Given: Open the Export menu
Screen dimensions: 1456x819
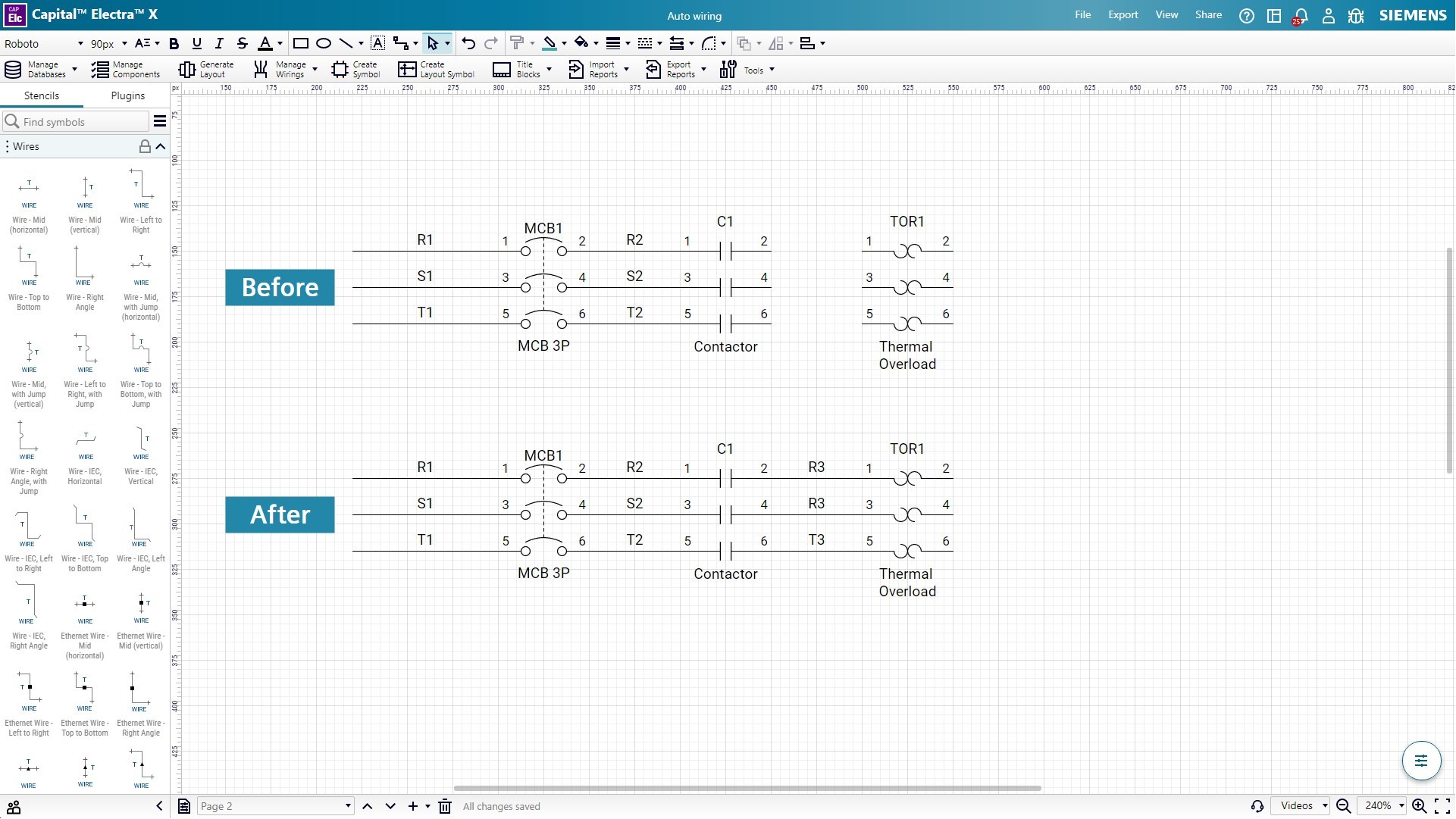Looking at the screenshot, I should point(1123,15).
